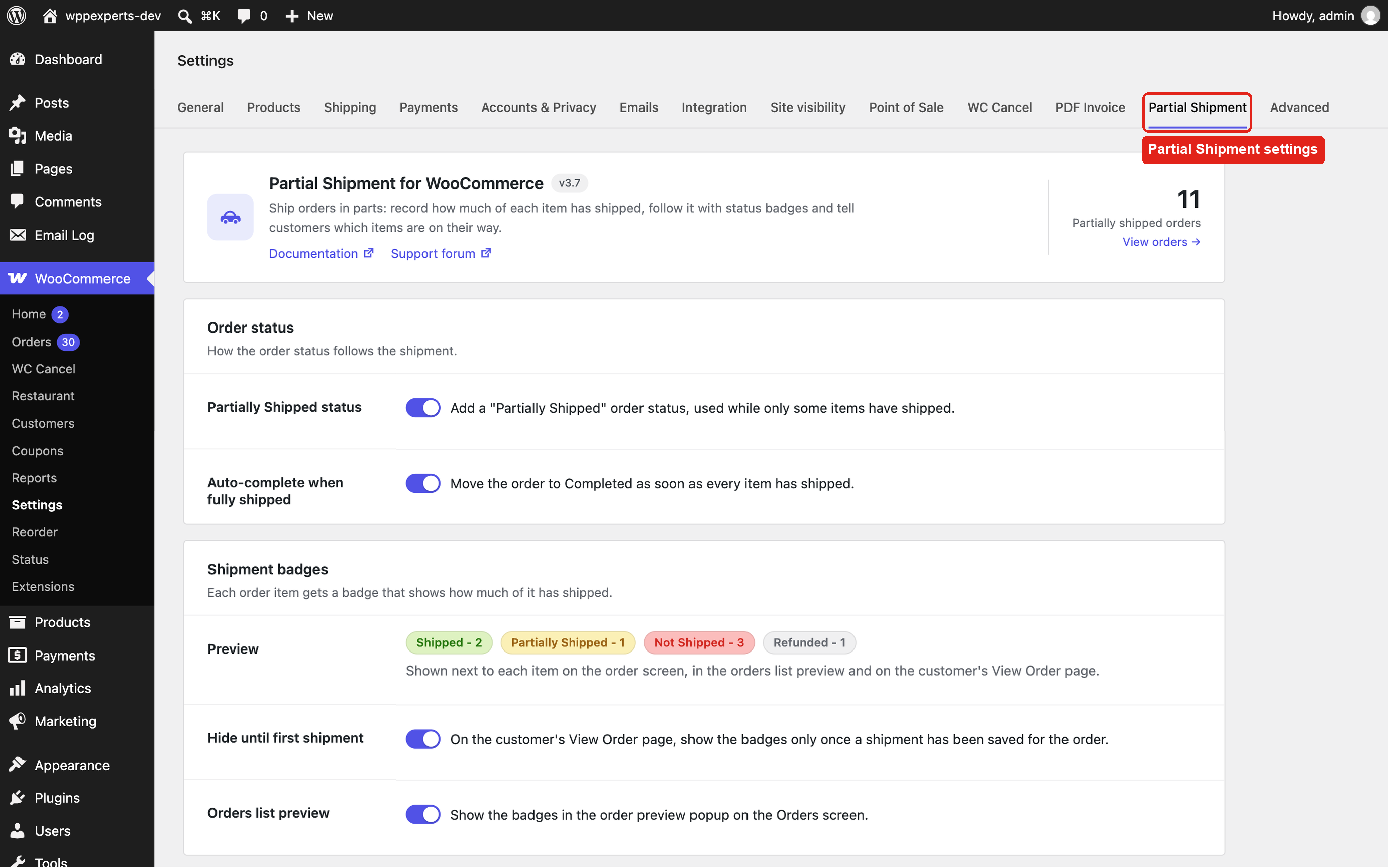This screenshot has width=1388, height=868.
Task: Collapse the WooCommerce menu arrow
Action: [150, 278]
